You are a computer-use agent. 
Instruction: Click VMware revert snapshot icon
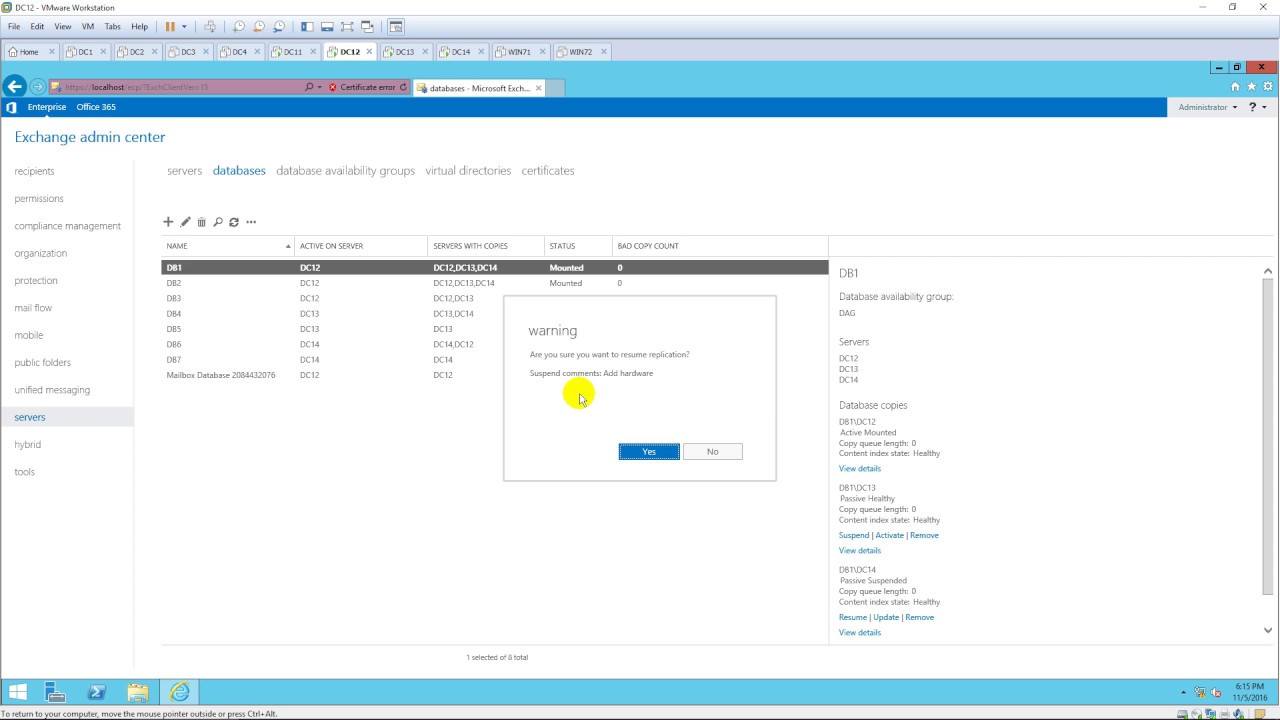coord(259,26)
